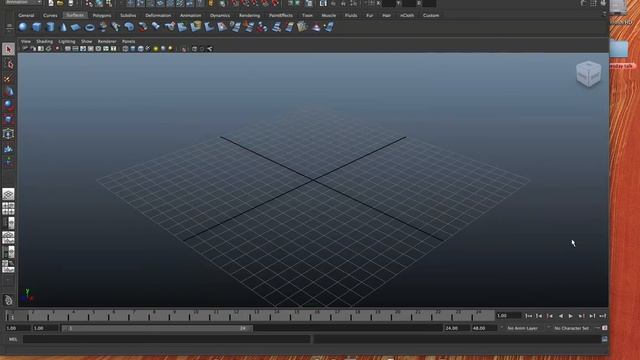
Task: Open the Renderer panel menu
Action: pyautogui.click(x=107, y=41)
